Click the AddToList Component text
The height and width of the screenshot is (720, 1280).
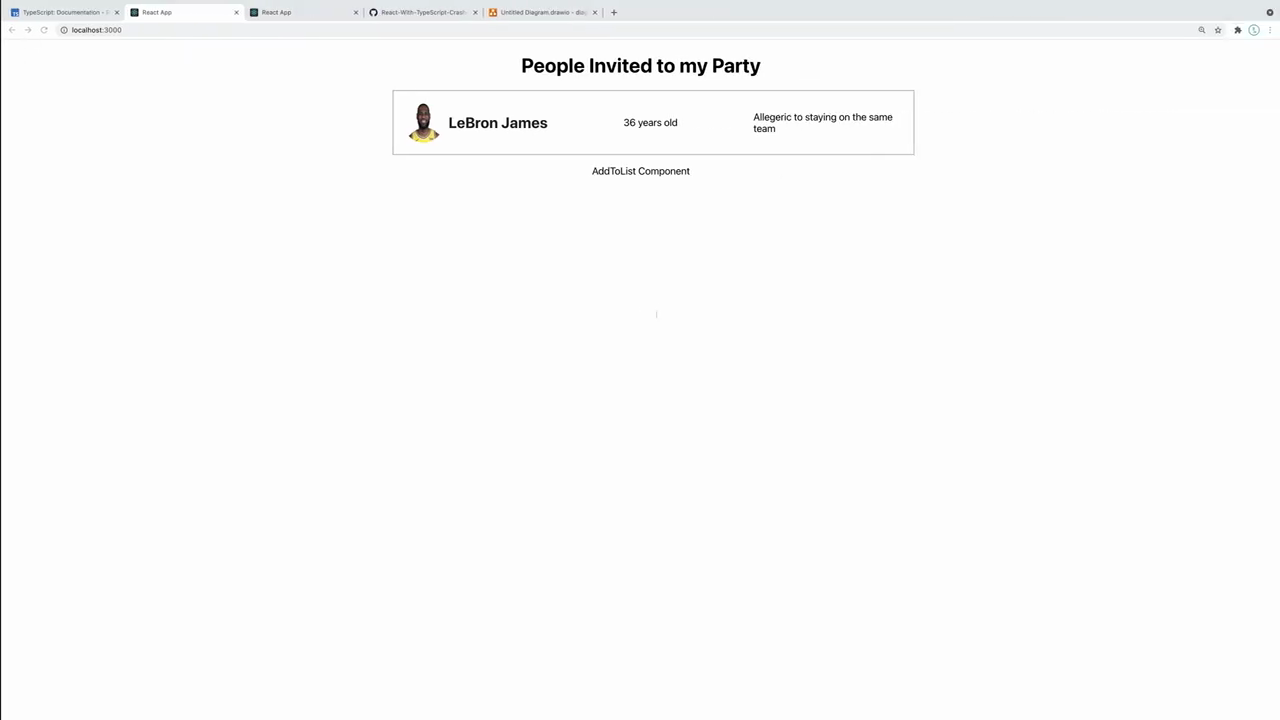point(641,171)
